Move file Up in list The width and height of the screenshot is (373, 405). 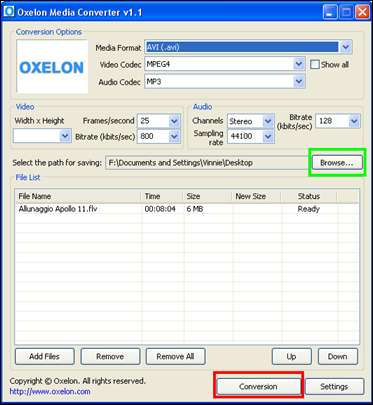click(292, 356)
